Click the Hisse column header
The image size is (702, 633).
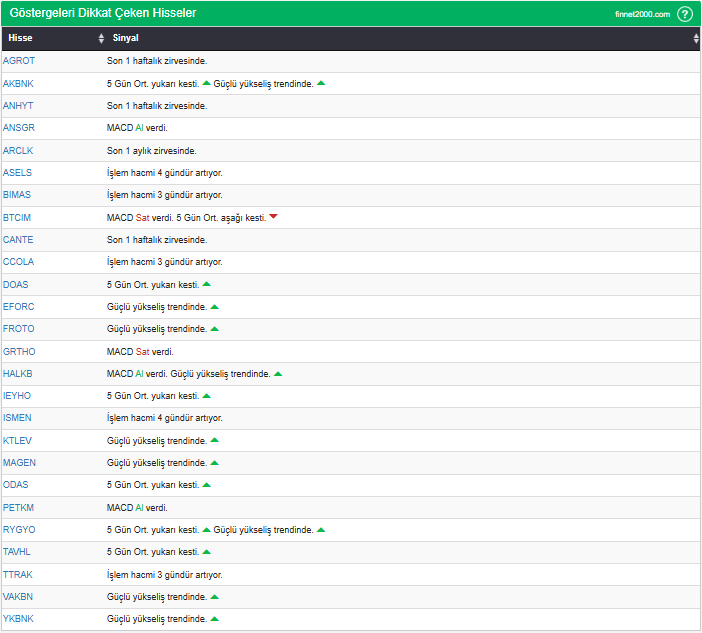point(21,38)
